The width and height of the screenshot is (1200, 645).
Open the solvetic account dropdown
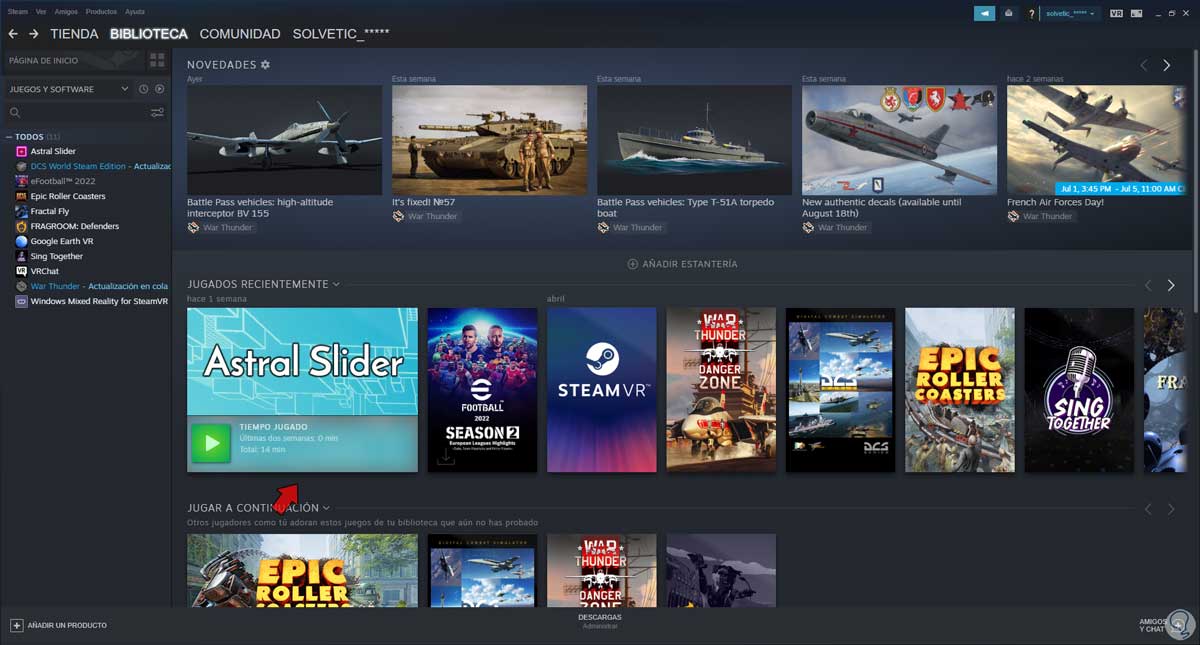pyautogui.click(x=1070, y=13)
